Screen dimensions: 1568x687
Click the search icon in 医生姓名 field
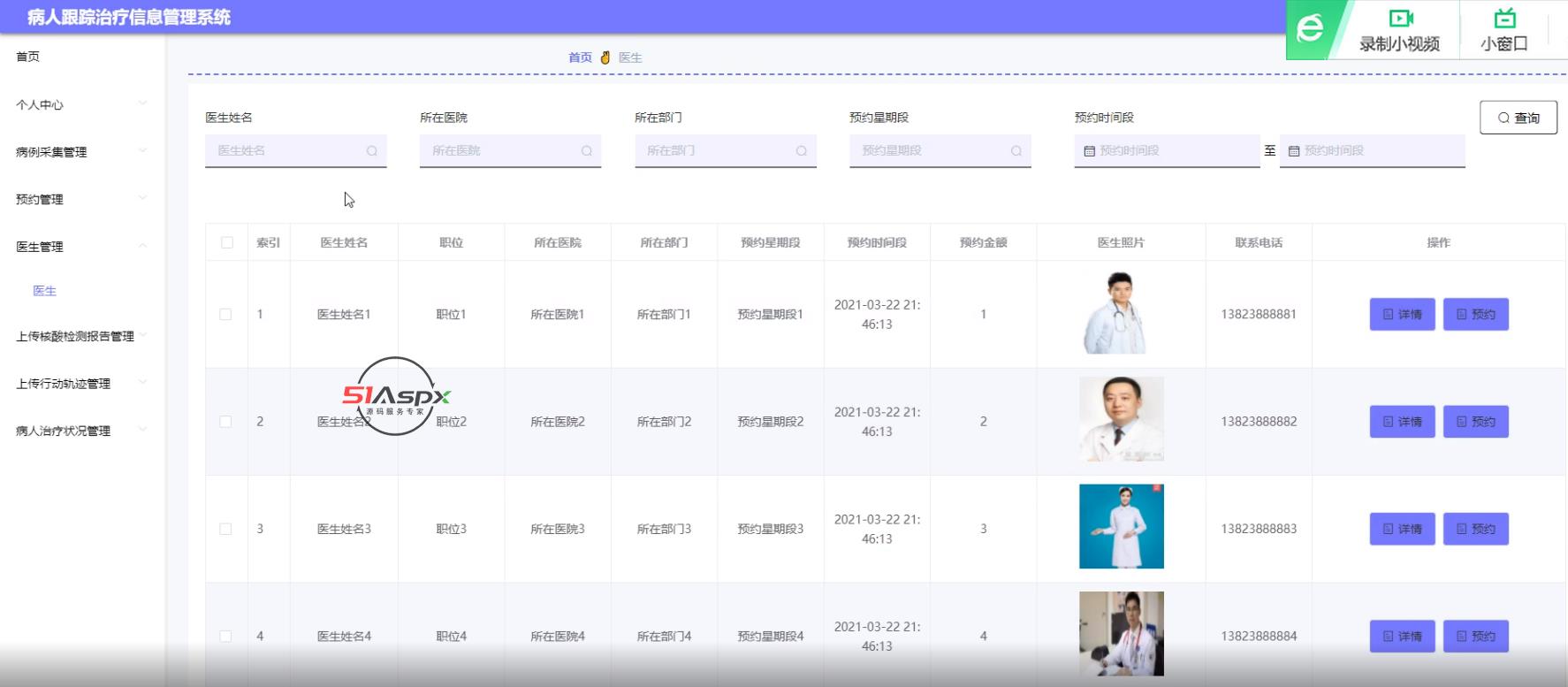click(x=372, y=151)
